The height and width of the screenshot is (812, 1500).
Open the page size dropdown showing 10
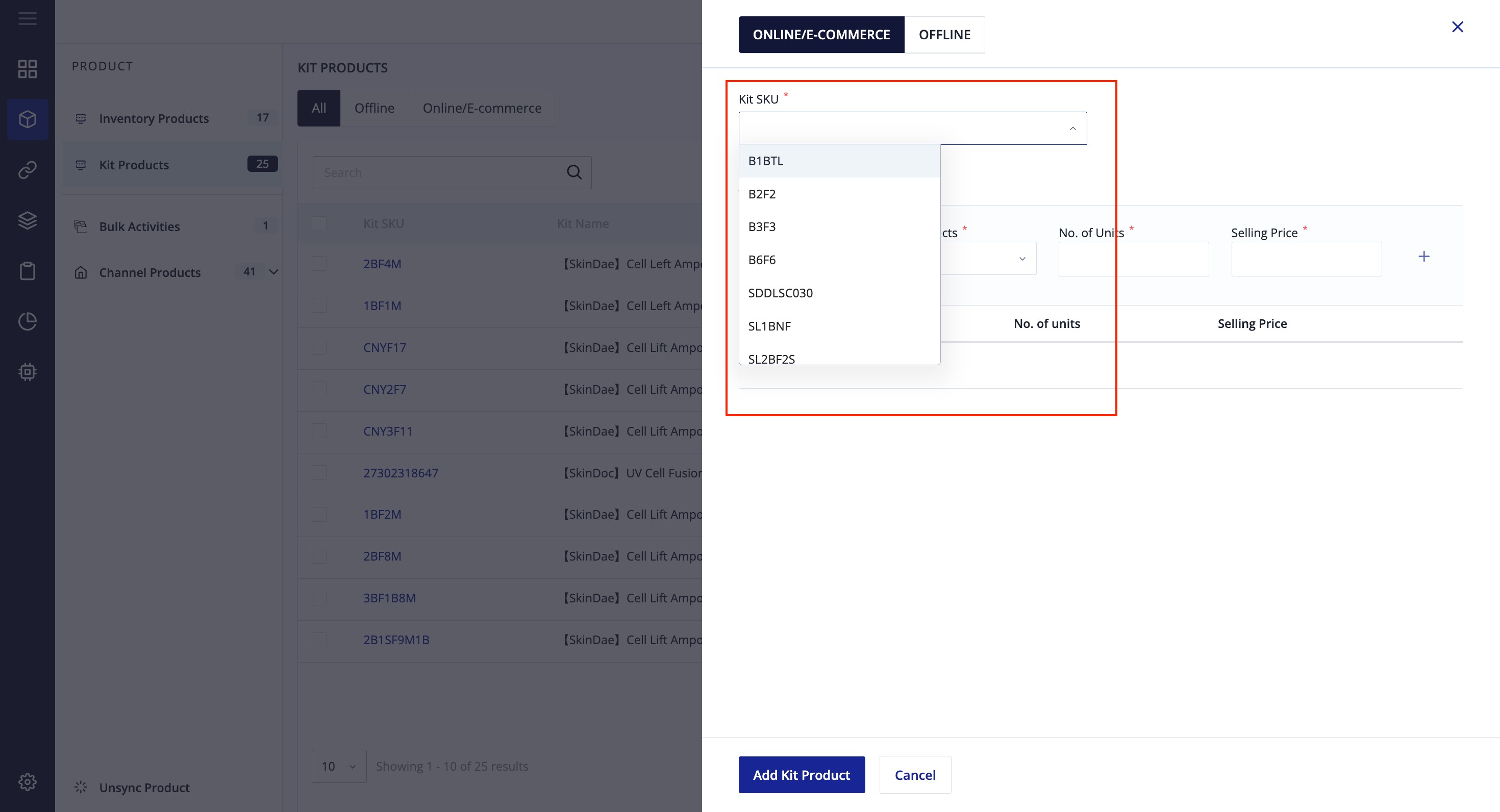point(338,766)
